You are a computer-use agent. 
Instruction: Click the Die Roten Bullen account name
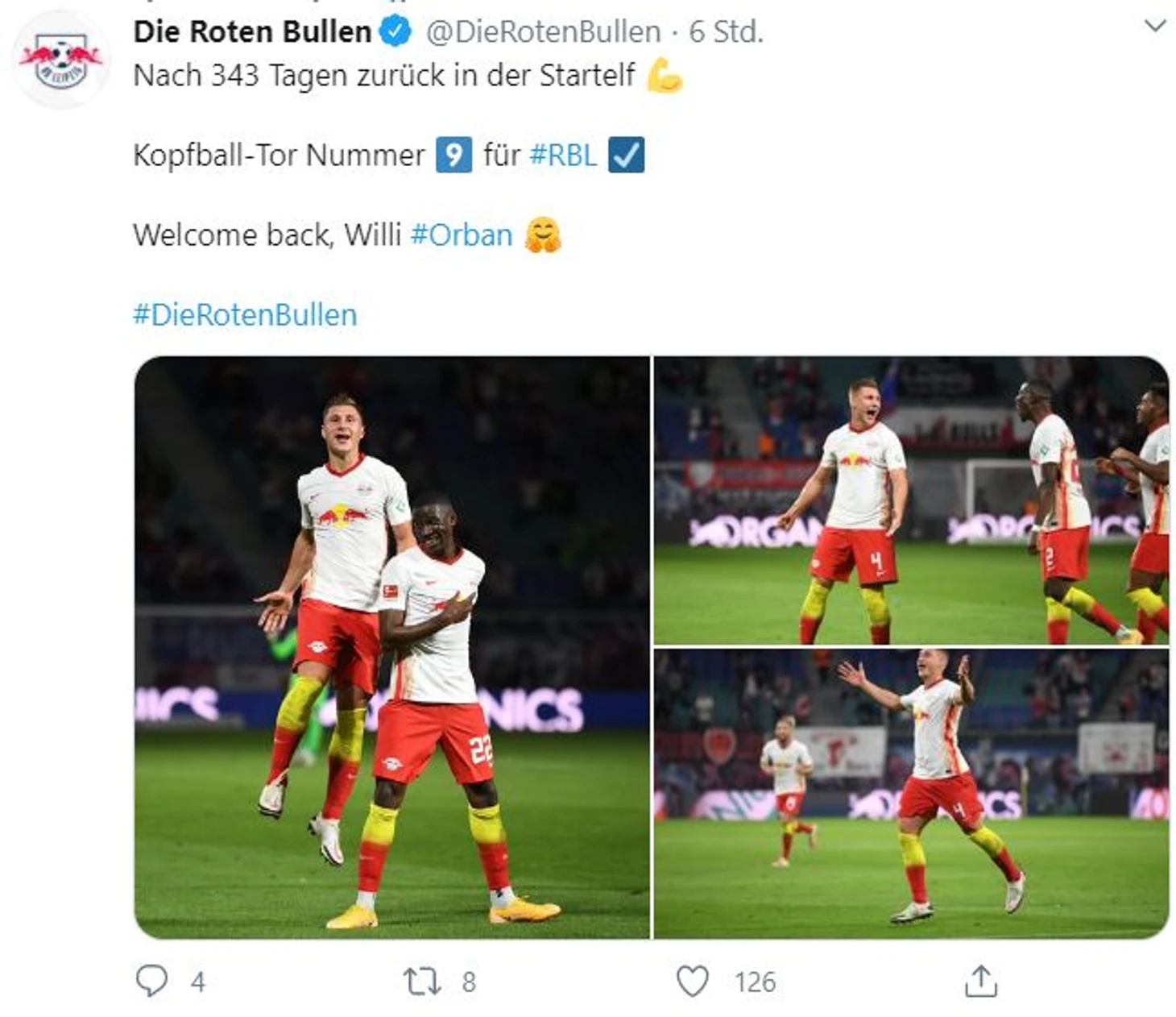tap(252, 32)
